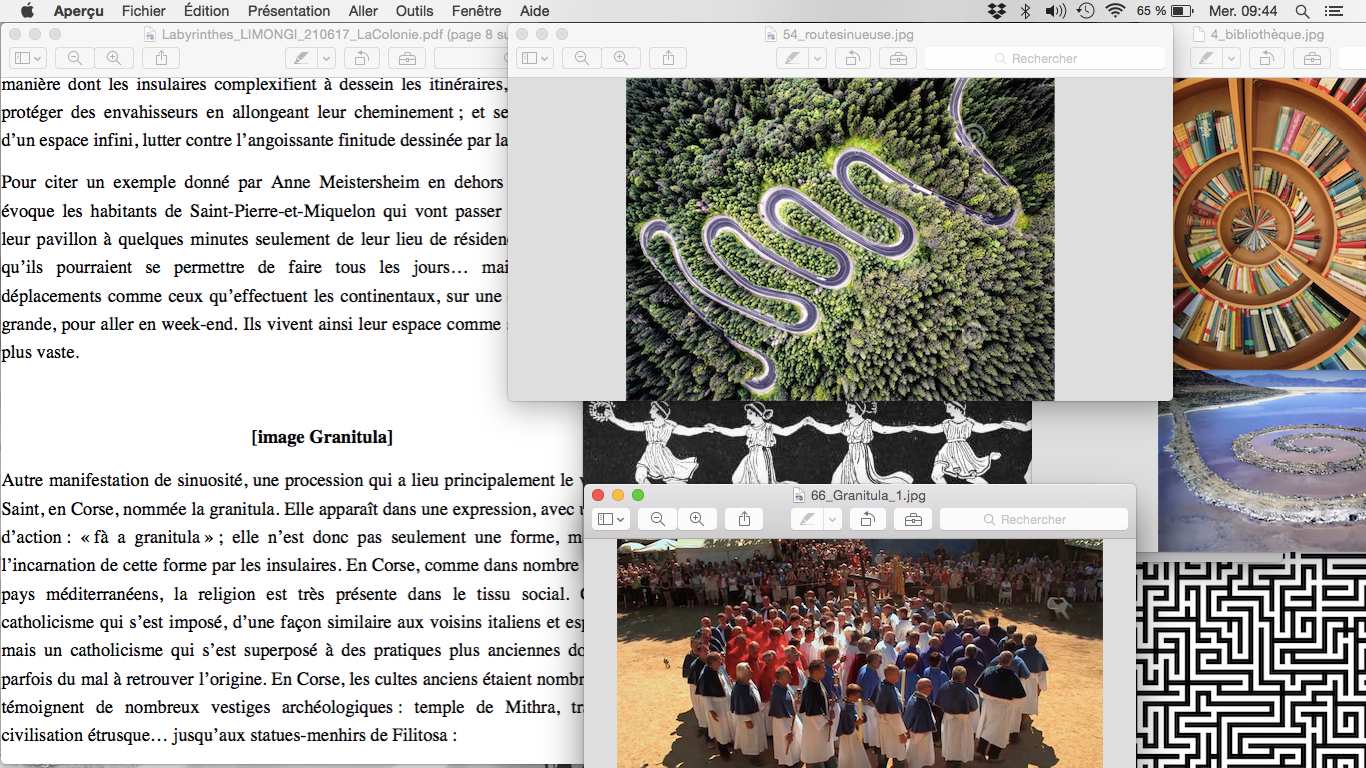The image size is (1366, 768).
Task: Open the Présentation menu
Action: pos(289,11)
